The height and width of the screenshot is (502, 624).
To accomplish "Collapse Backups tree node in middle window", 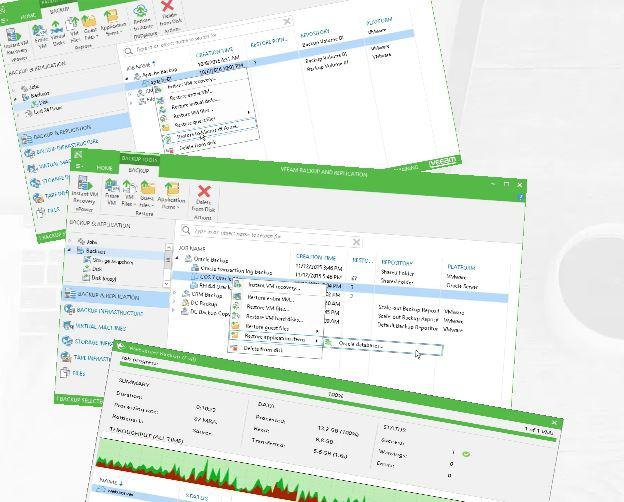I will (70, 250).
